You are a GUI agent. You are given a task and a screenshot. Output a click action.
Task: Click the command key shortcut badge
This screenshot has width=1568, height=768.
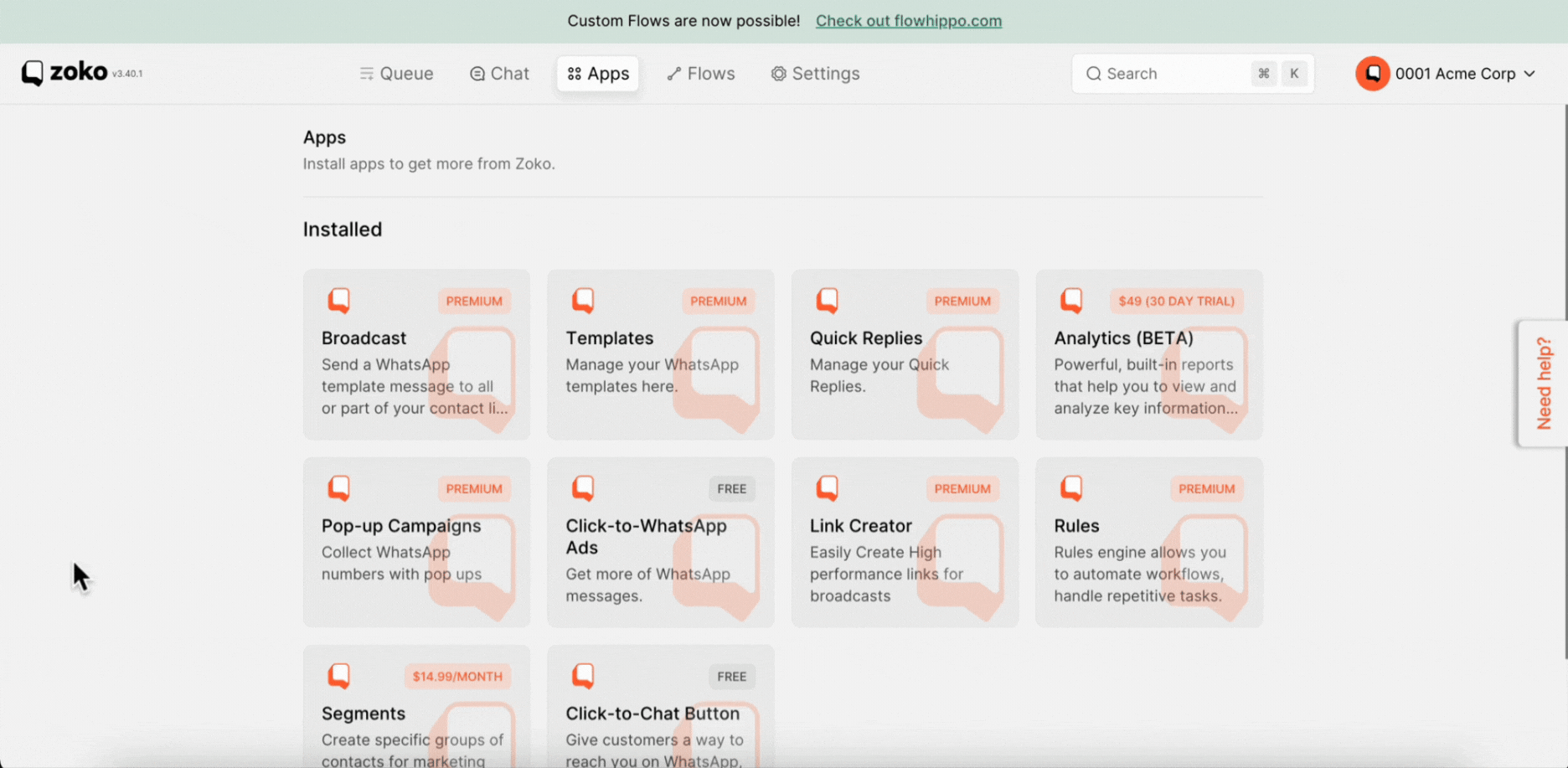(1263, 74)
